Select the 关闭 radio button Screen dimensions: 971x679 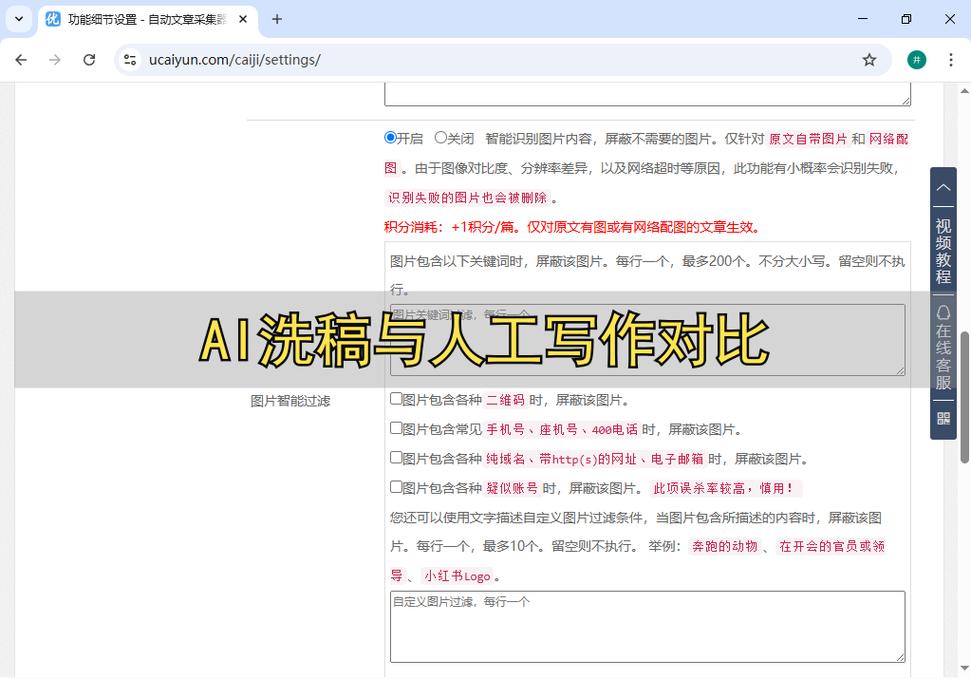(440, 138)
